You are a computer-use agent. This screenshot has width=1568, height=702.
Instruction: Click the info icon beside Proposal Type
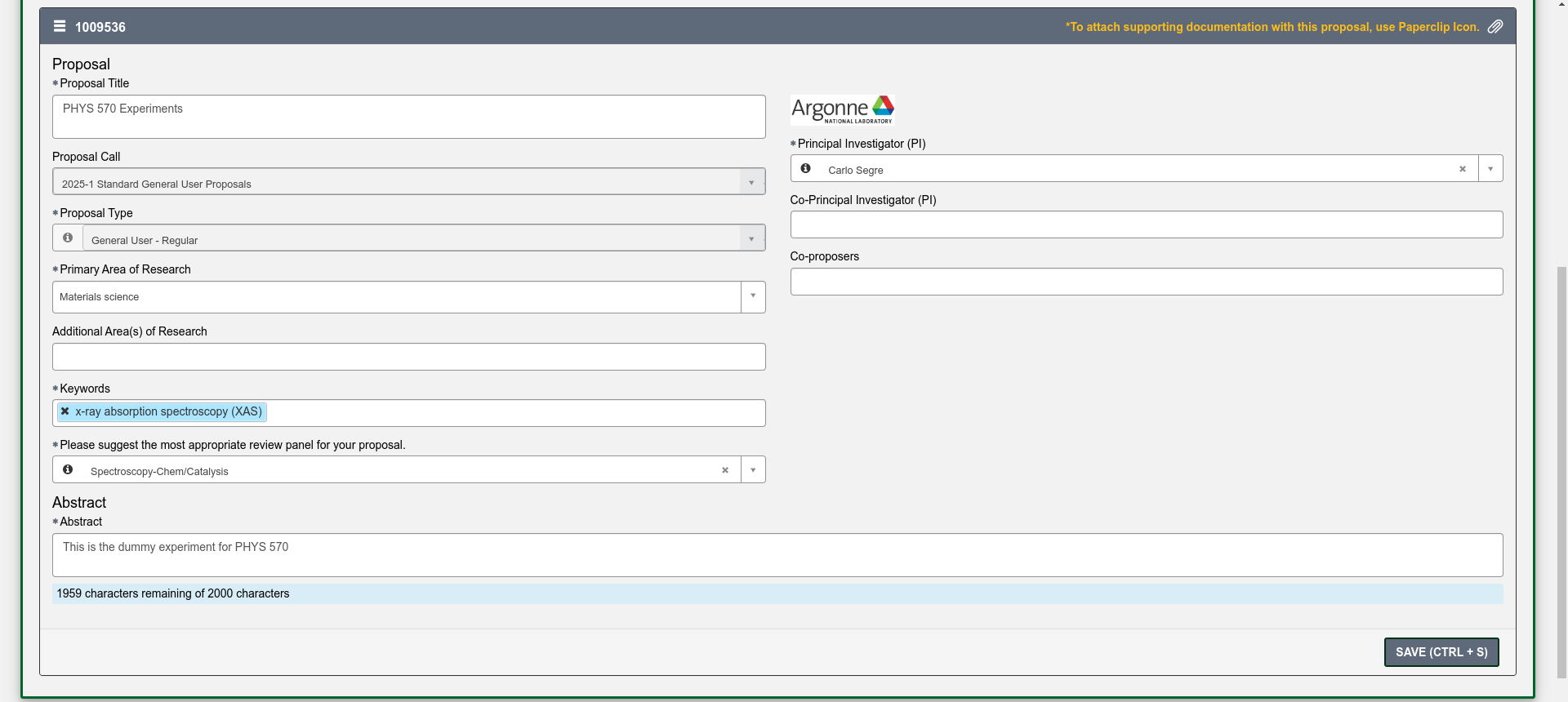(68, 238)
